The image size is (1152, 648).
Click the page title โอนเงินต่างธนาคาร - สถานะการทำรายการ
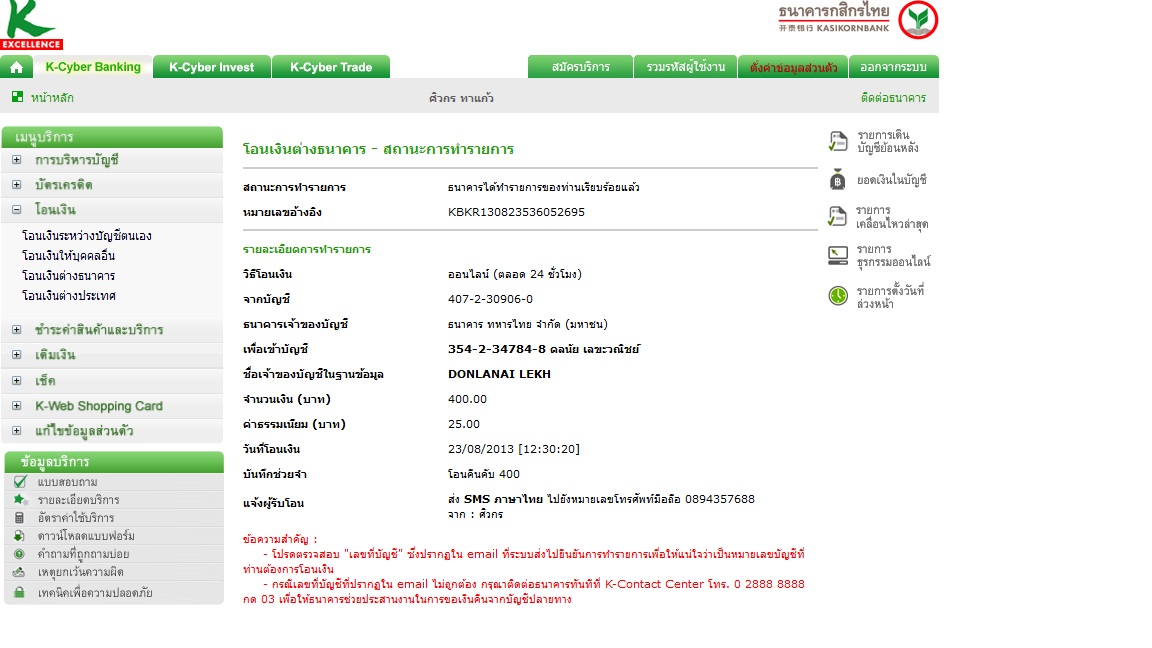click(378, 149)
